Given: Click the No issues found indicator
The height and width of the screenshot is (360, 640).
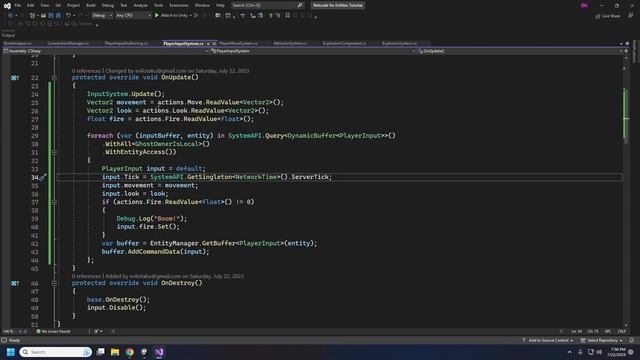Looking at the screenshot, I should tap(53, 331).
